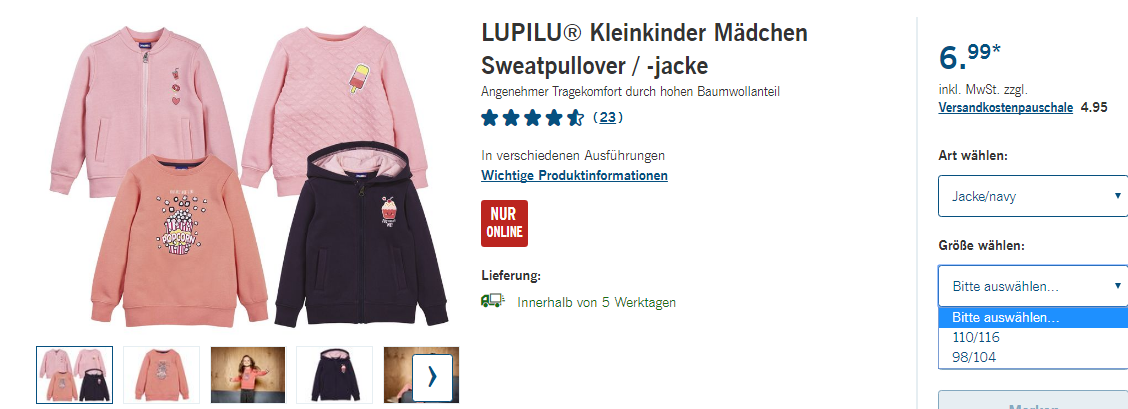This screenshot has height=409, width=1128.
Task: Click the Größe wählen dropdown arrow
Action: 1117,285
